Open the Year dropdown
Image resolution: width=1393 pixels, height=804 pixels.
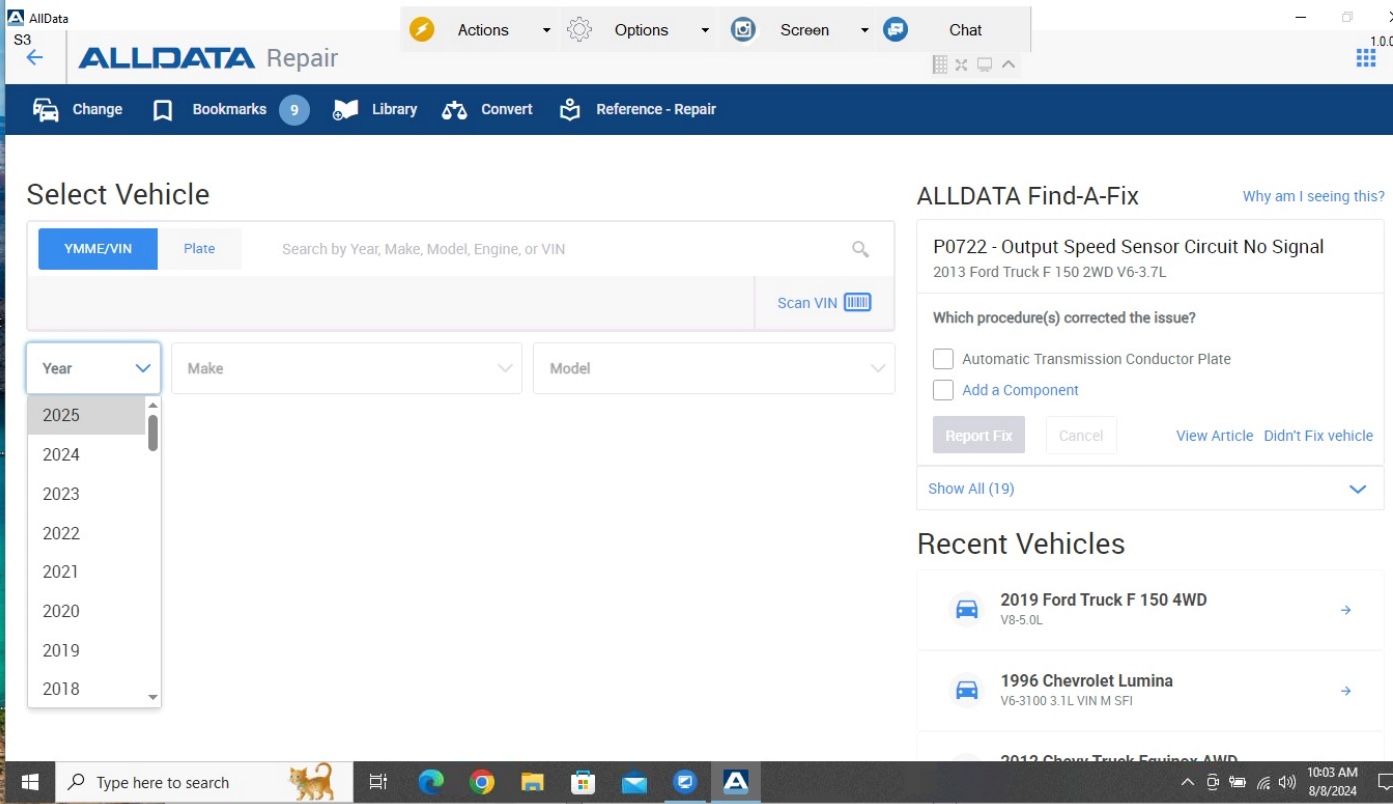coord(94,368)
